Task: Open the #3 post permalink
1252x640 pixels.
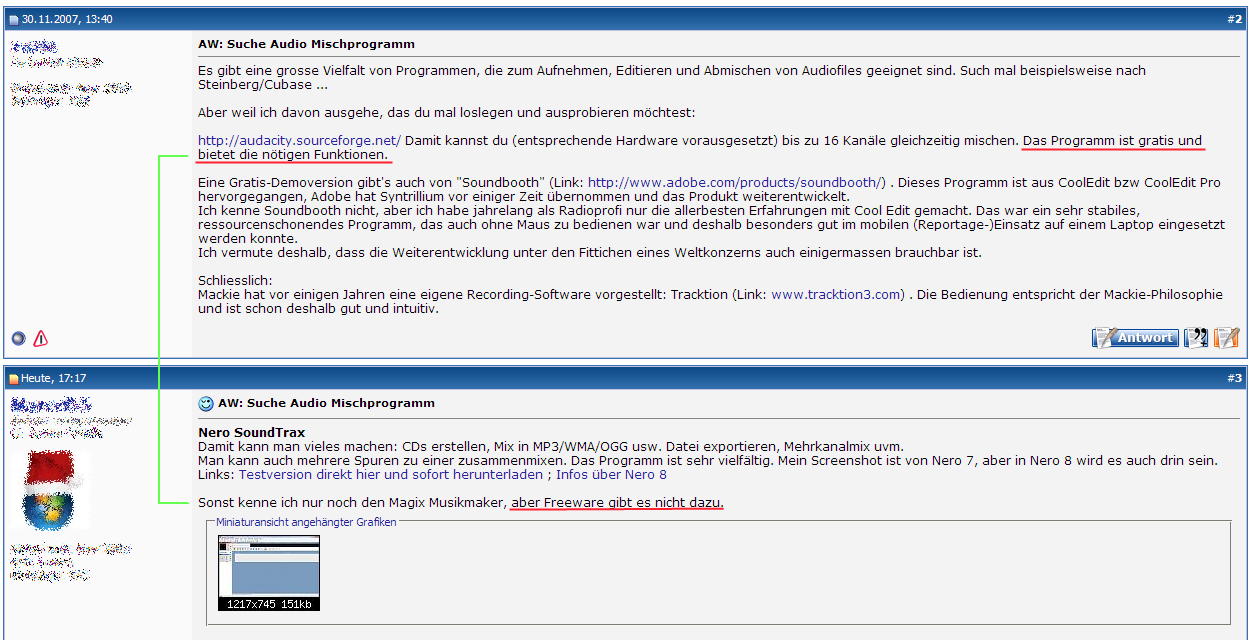Action: 1235,379
